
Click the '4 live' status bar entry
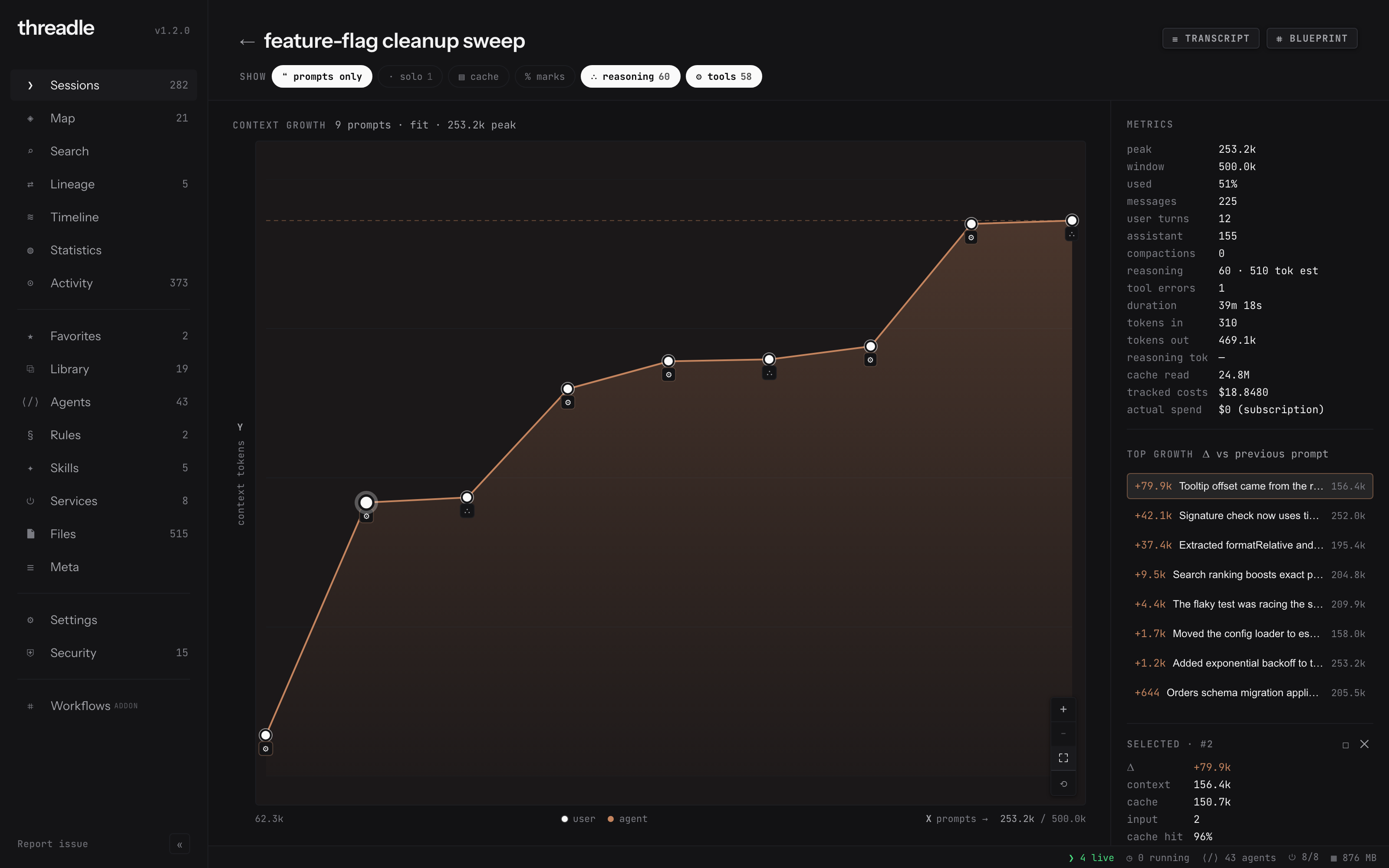point(1091,858)
